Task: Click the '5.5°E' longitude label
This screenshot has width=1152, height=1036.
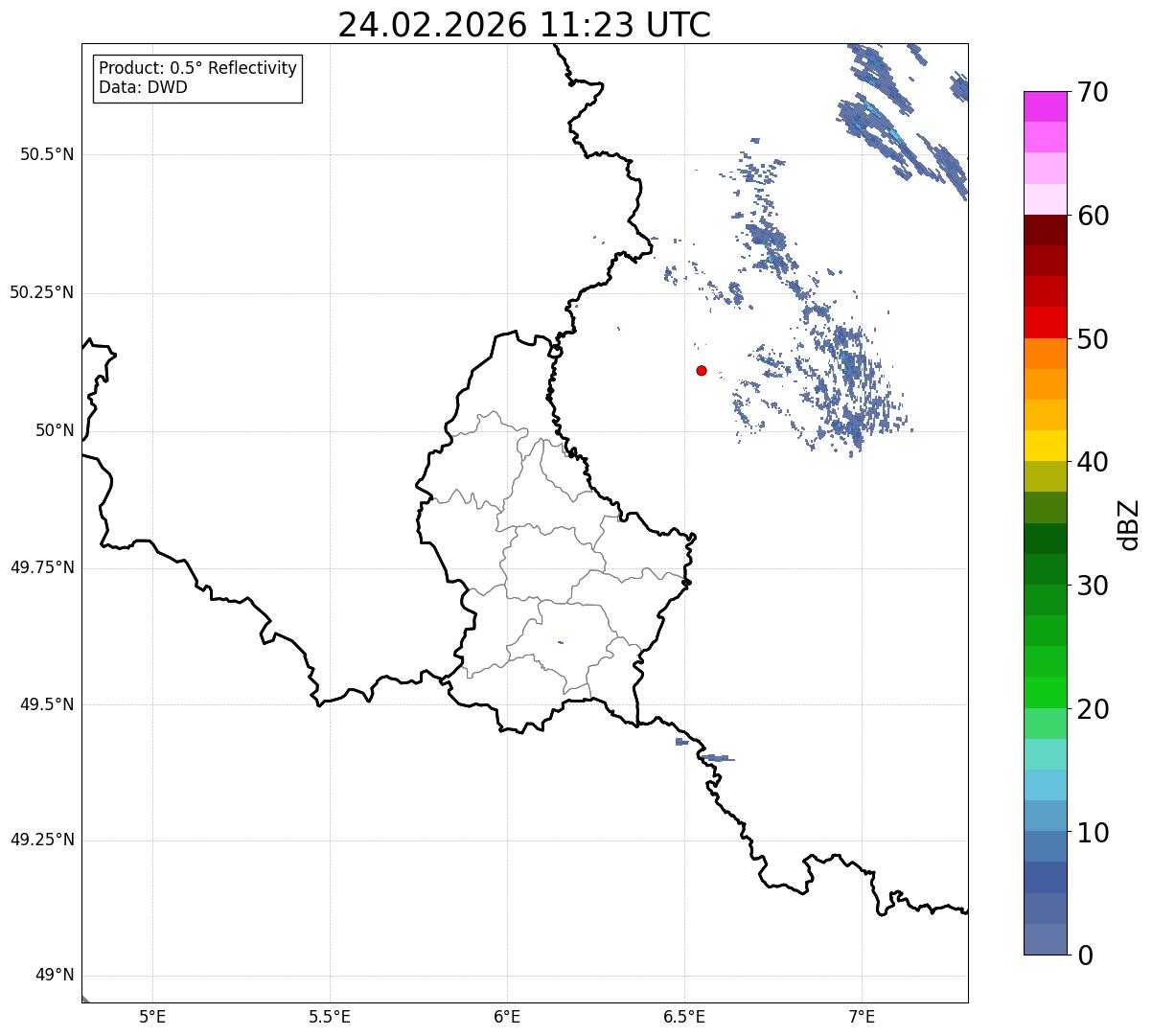Action: pos(330,1017)
